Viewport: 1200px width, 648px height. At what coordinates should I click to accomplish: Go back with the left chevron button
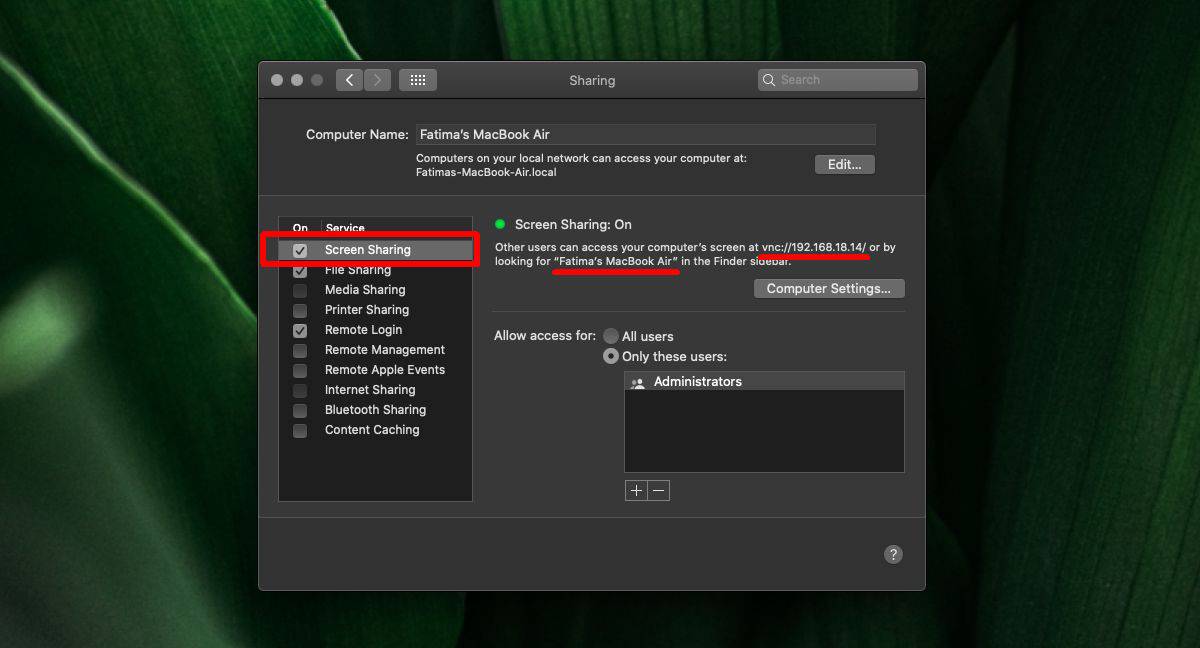(x=349, y=80)
